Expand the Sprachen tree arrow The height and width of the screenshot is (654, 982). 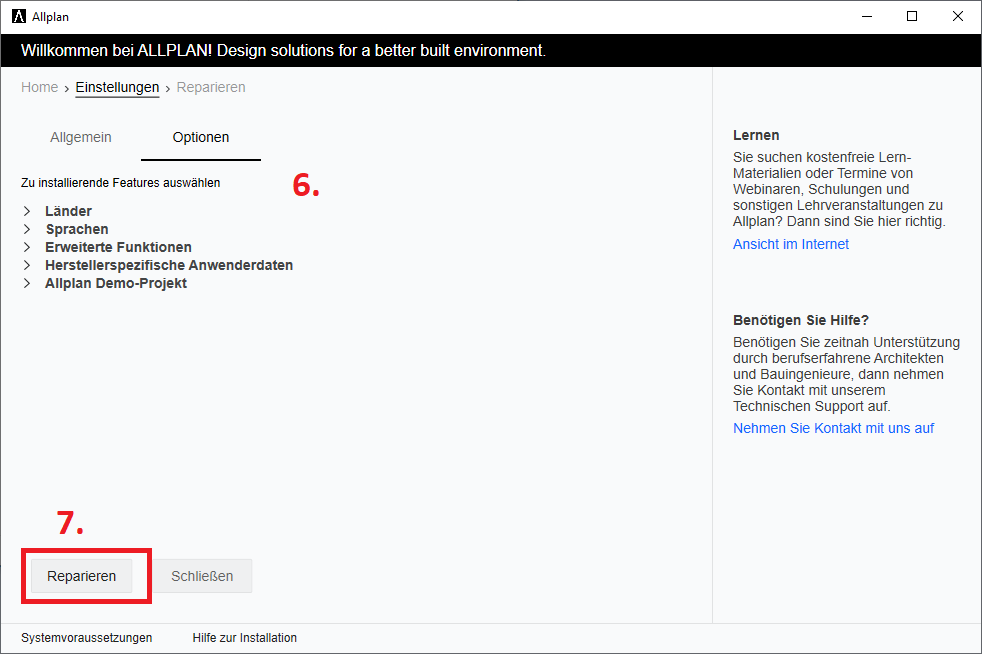pyautogui.click(x=26, y=229)
